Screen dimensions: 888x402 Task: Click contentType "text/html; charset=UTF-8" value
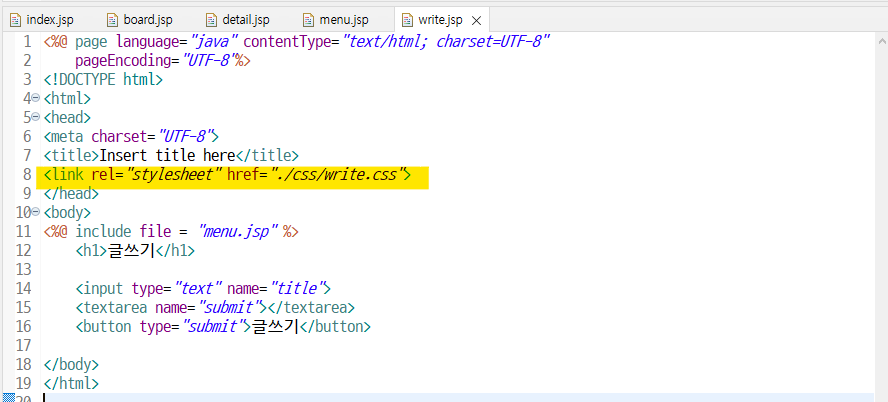(x=445, y=41)
